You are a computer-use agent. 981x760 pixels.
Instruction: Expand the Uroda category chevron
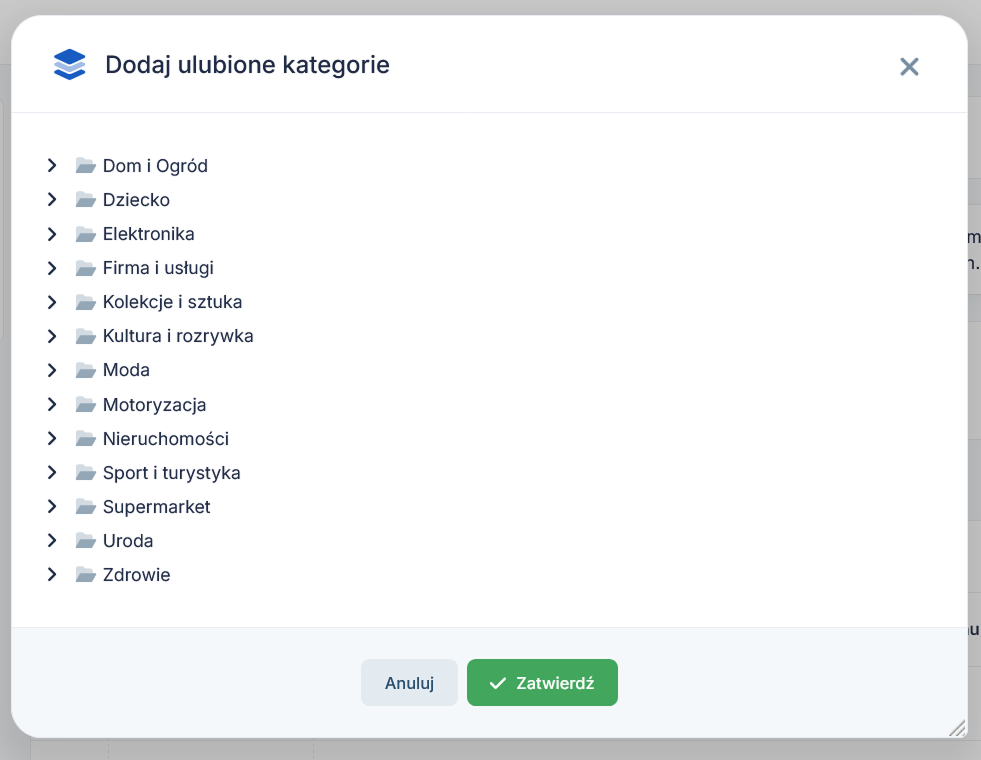click(x=52, y=540)
